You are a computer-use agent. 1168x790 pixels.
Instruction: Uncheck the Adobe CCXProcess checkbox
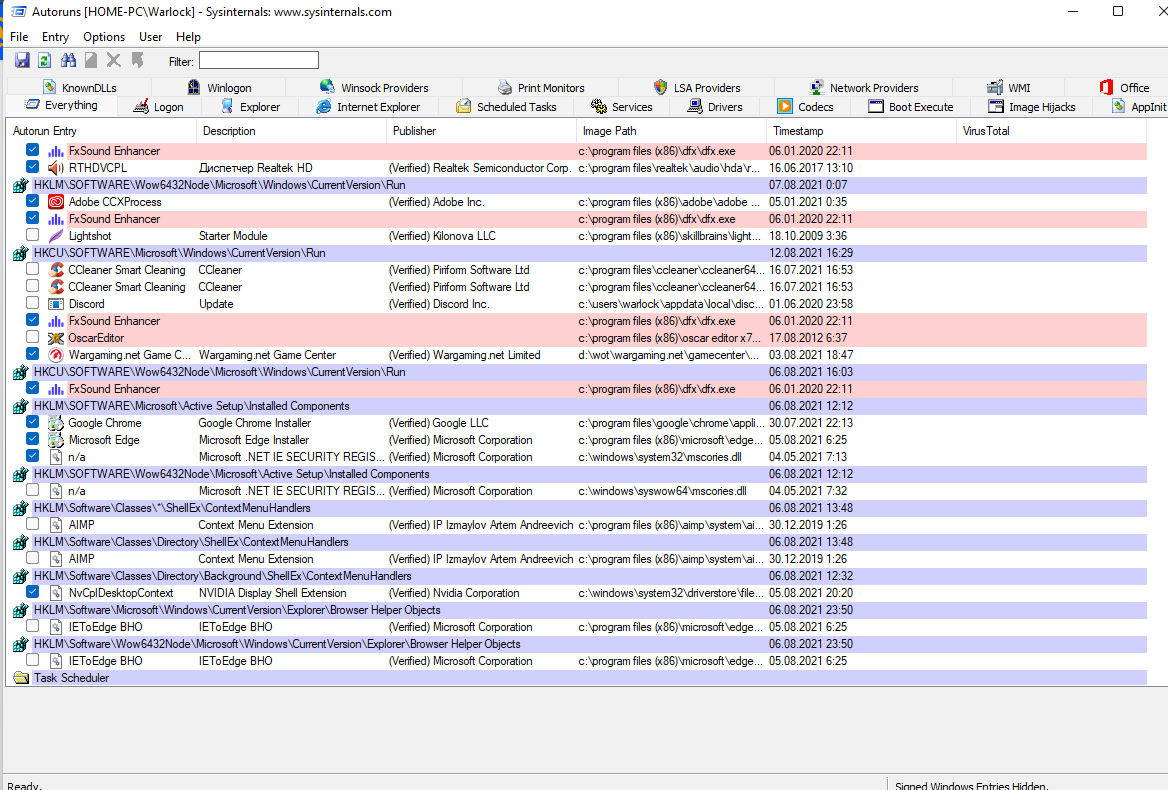(x=32, y=200)
